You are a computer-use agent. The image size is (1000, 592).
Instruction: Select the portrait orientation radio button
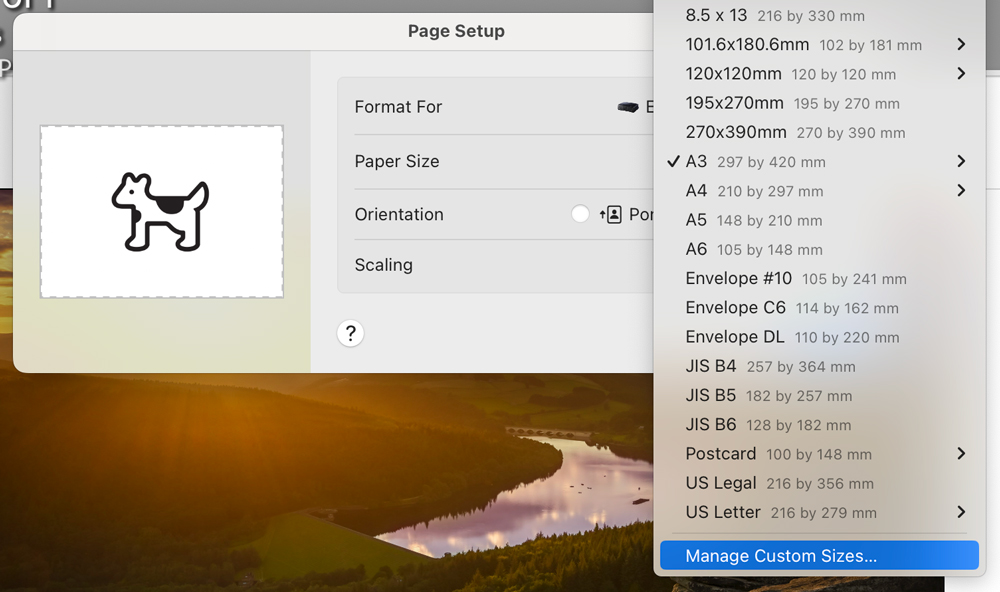(580, 214)
